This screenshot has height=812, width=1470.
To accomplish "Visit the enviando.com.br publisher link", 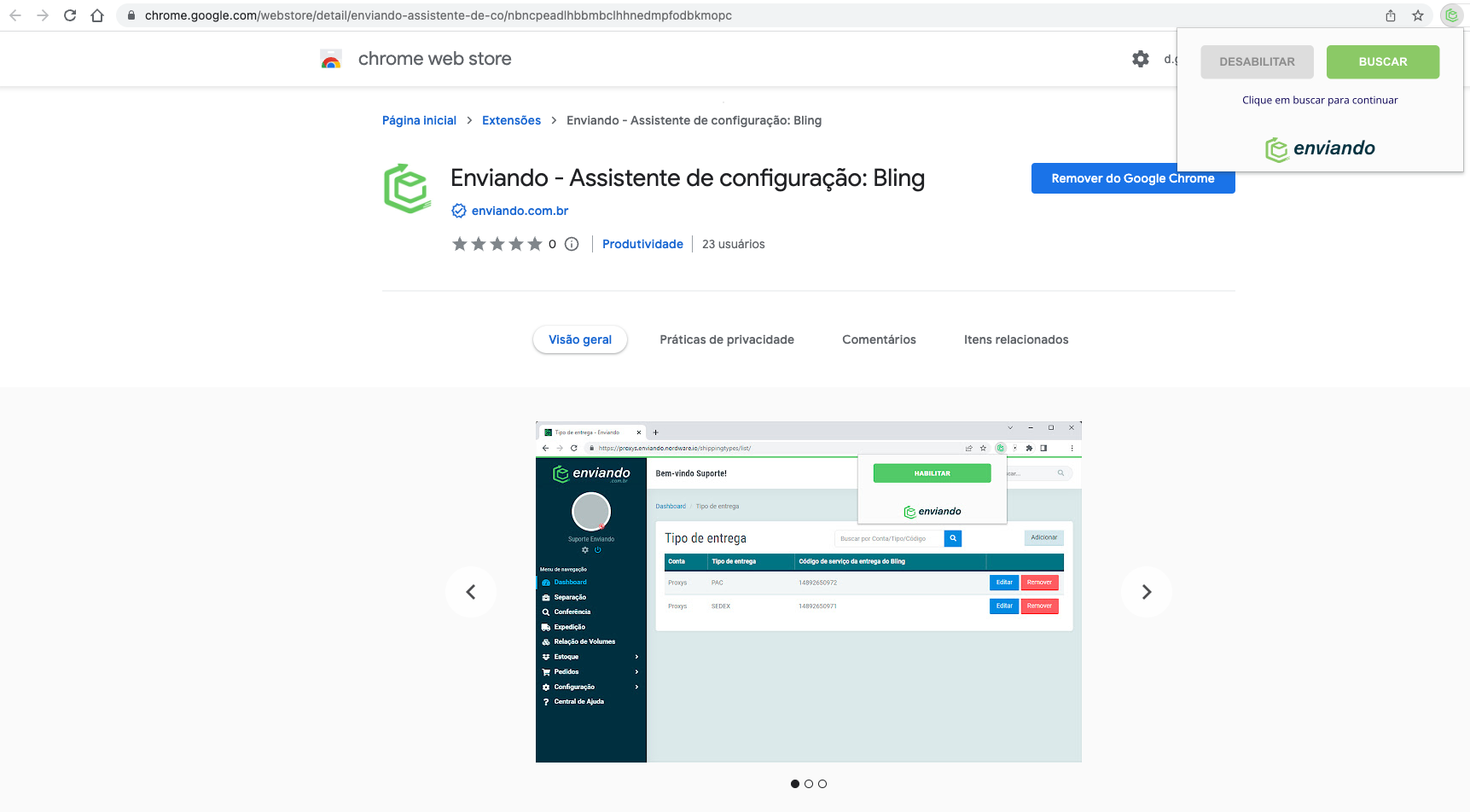I will [x=520, y=211].
